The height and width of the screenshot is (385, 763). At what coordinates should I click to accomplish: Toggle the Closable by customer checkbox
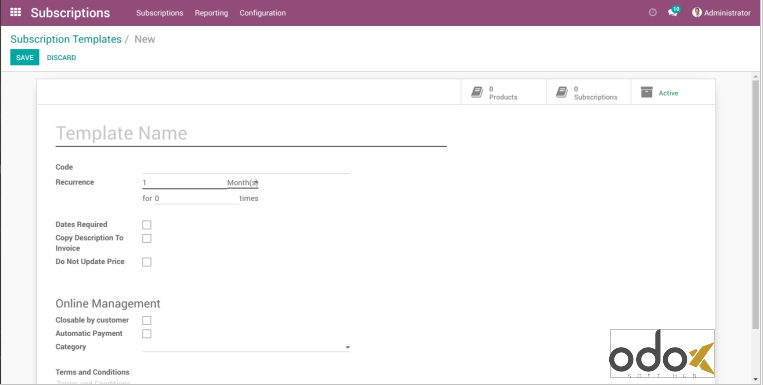coord(146,320)
